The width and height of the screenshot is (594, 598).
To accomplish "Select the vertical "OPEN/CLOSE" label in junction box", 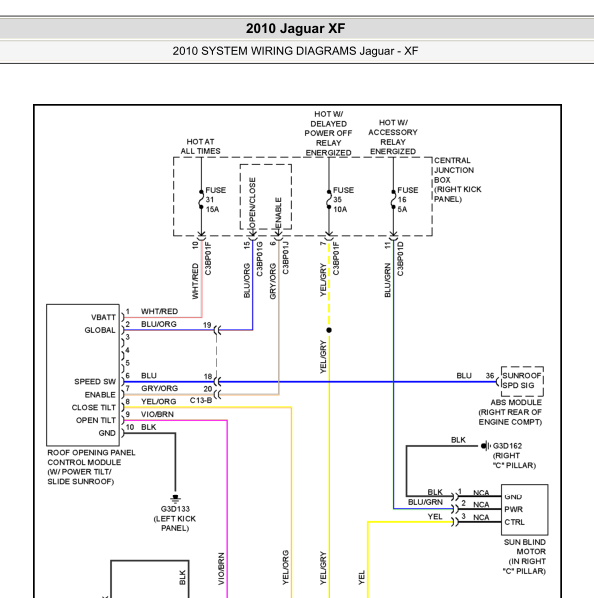I will coord(252,203).
